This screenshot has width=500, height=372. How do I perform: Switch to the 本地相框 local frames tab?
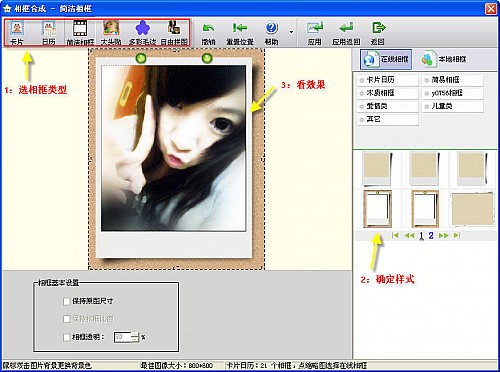pyautogui.click(x=443, y=59)
